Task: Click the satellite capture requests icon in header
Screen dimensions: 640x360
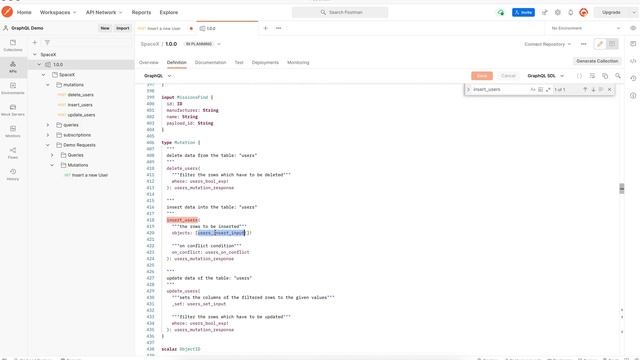Action: (544, 12)
